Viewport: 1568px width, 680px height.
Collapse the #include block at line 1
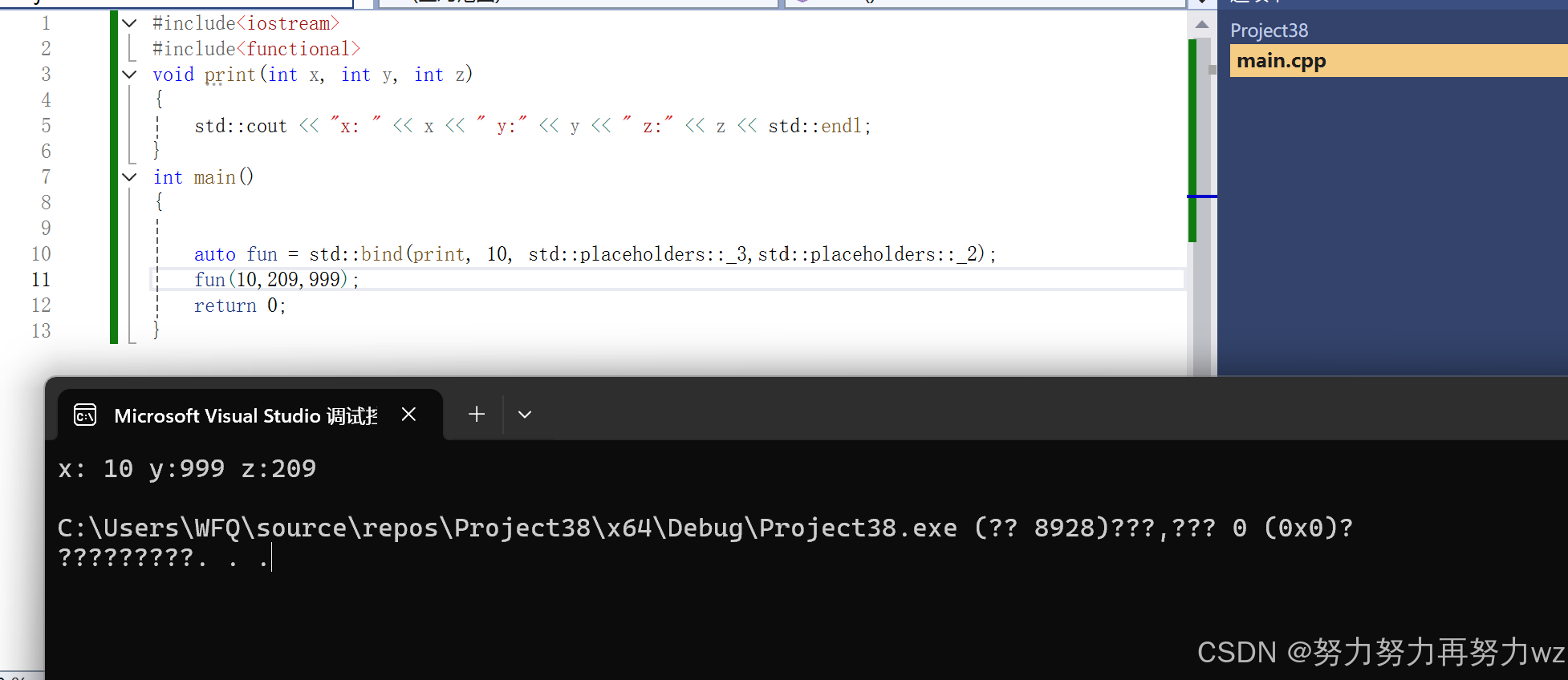(129, 23)
